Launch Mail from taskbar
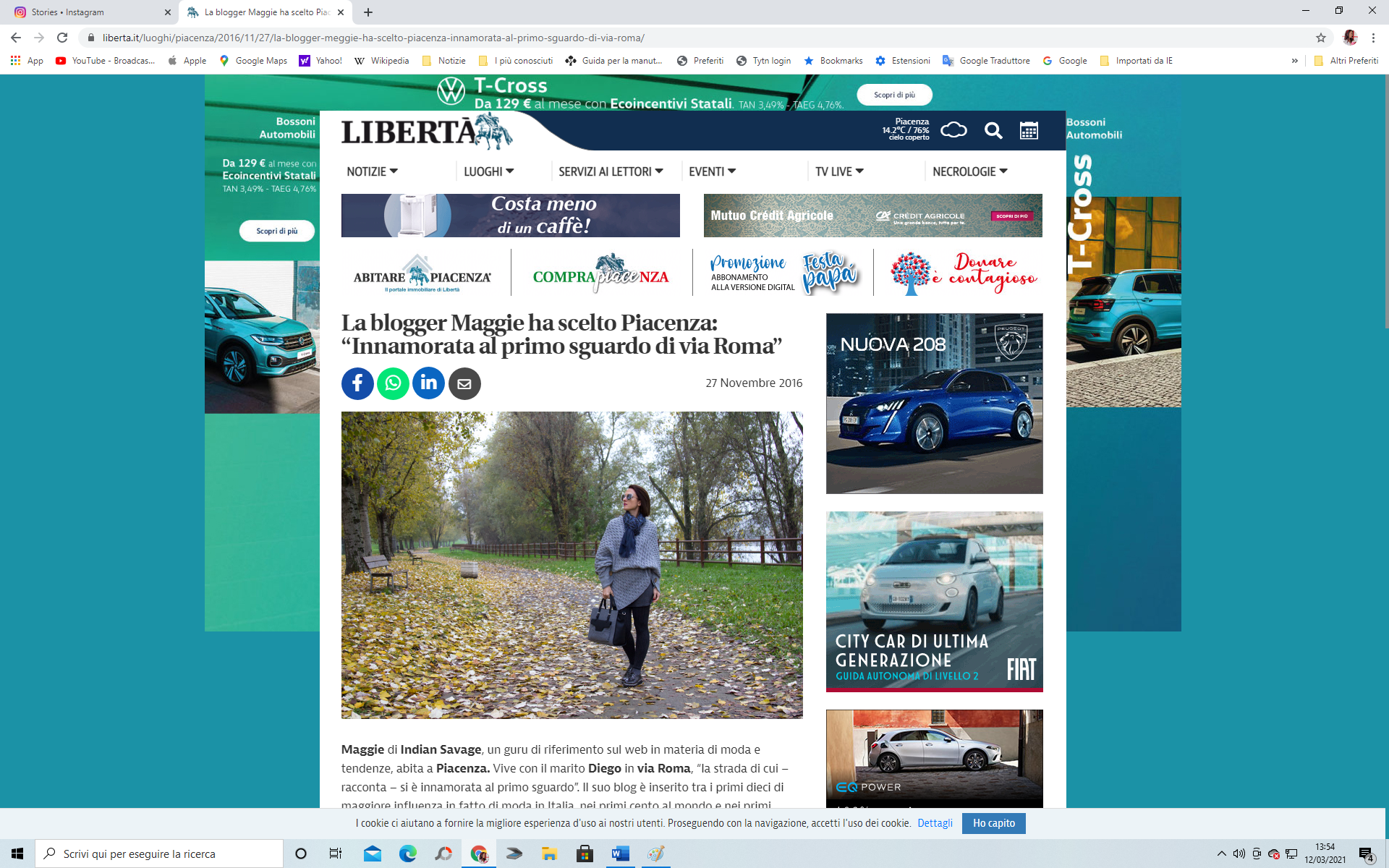Screen dimensions: 1389x868 pyautogui.click(x=373, y=854)
